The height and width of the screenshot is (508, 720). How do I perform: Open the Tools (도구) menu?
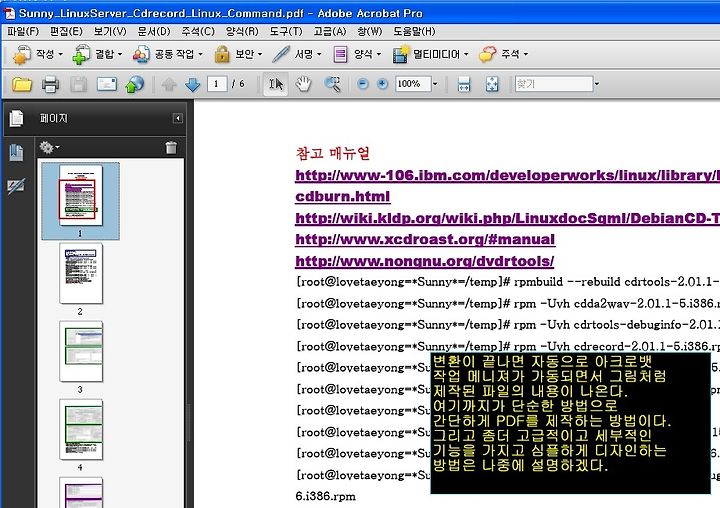(286, 31)
